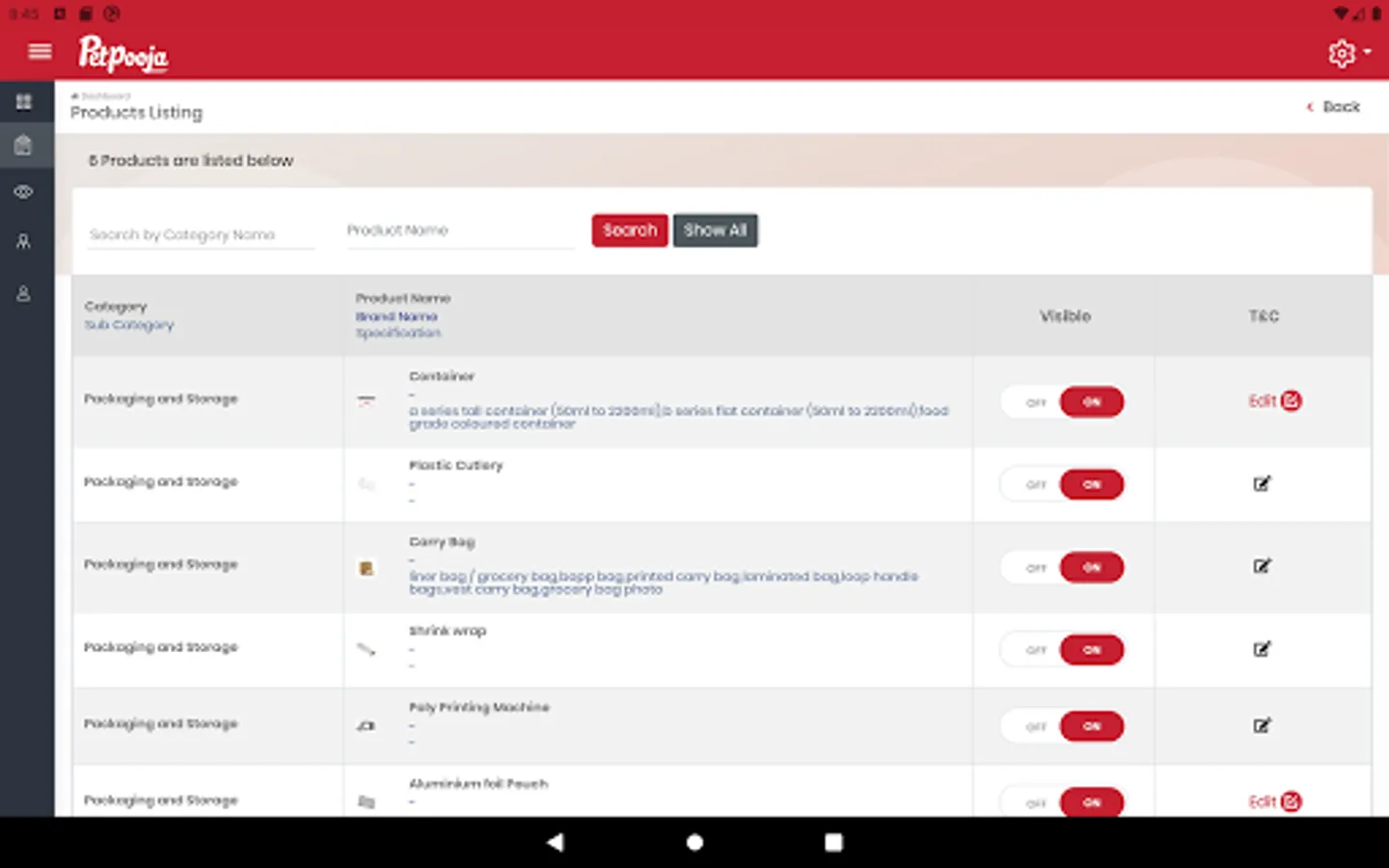The height and width of the screenshot is (868, 1389).
Task: Click the Petpooja logo
Action: (123, 54)
